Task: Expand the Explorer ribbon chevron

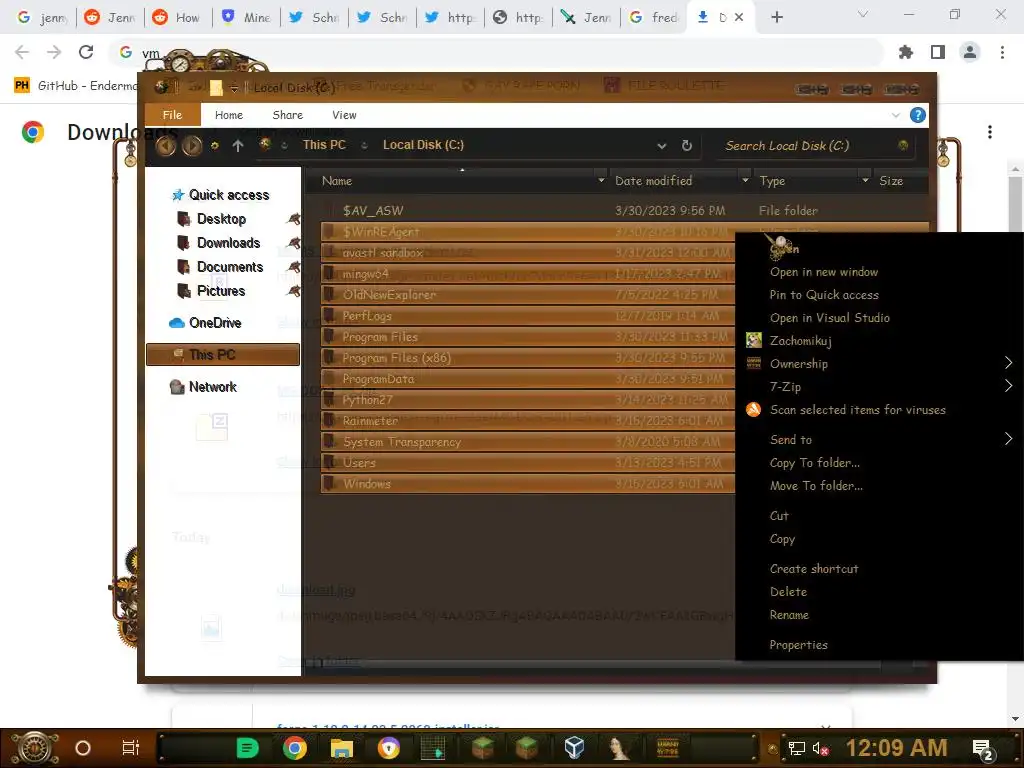Action: 895,116
